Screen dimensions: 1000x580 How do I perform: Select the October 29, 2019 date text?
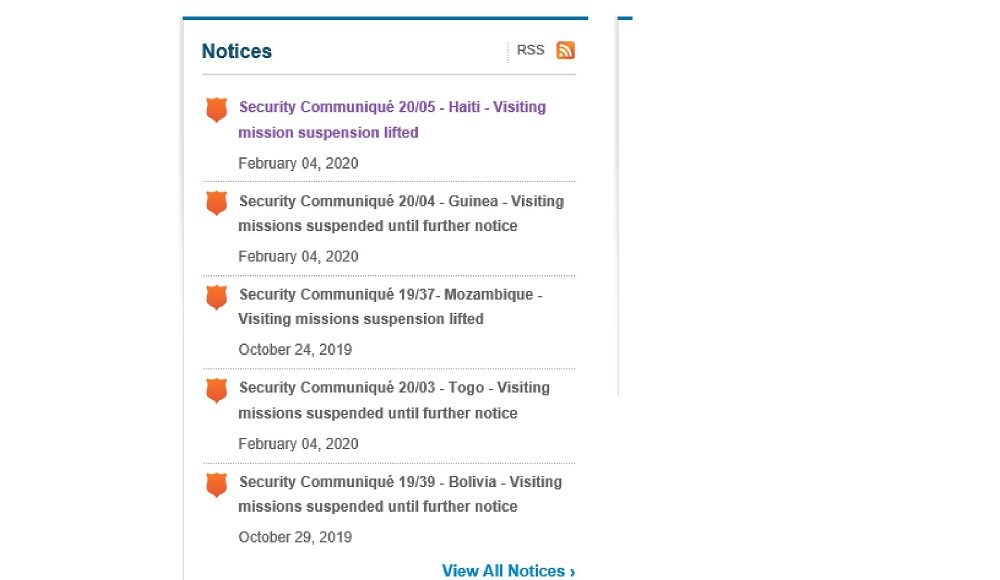click(x=295, y=537)
